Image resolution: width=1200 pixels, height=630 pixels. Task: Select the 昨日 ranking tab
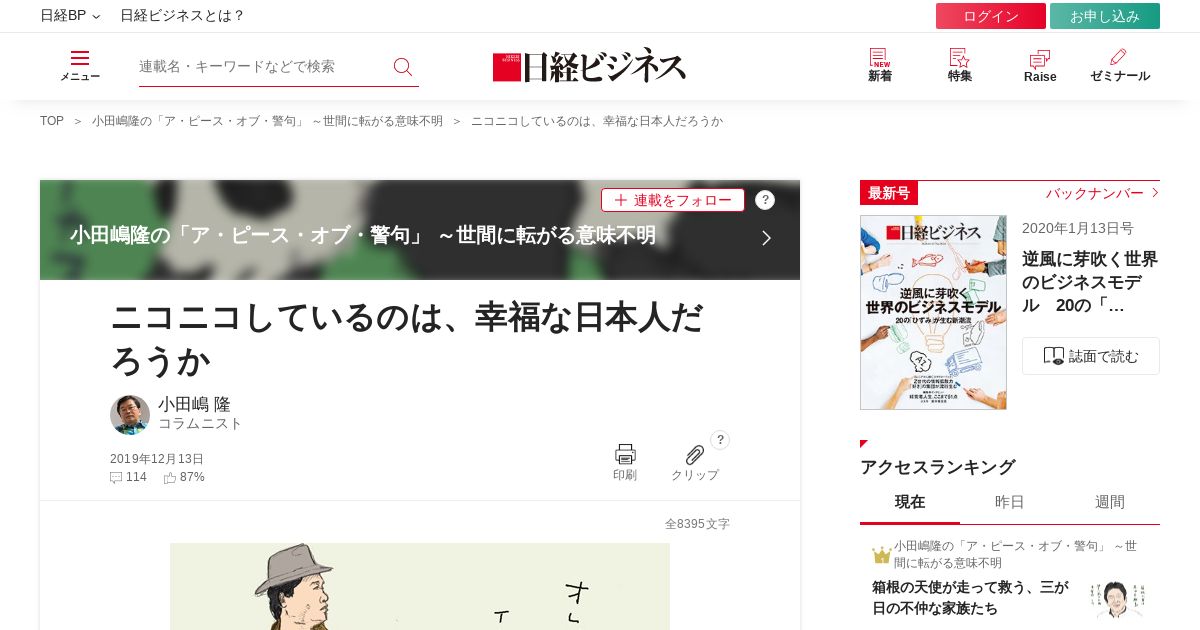click(1010, 502)
